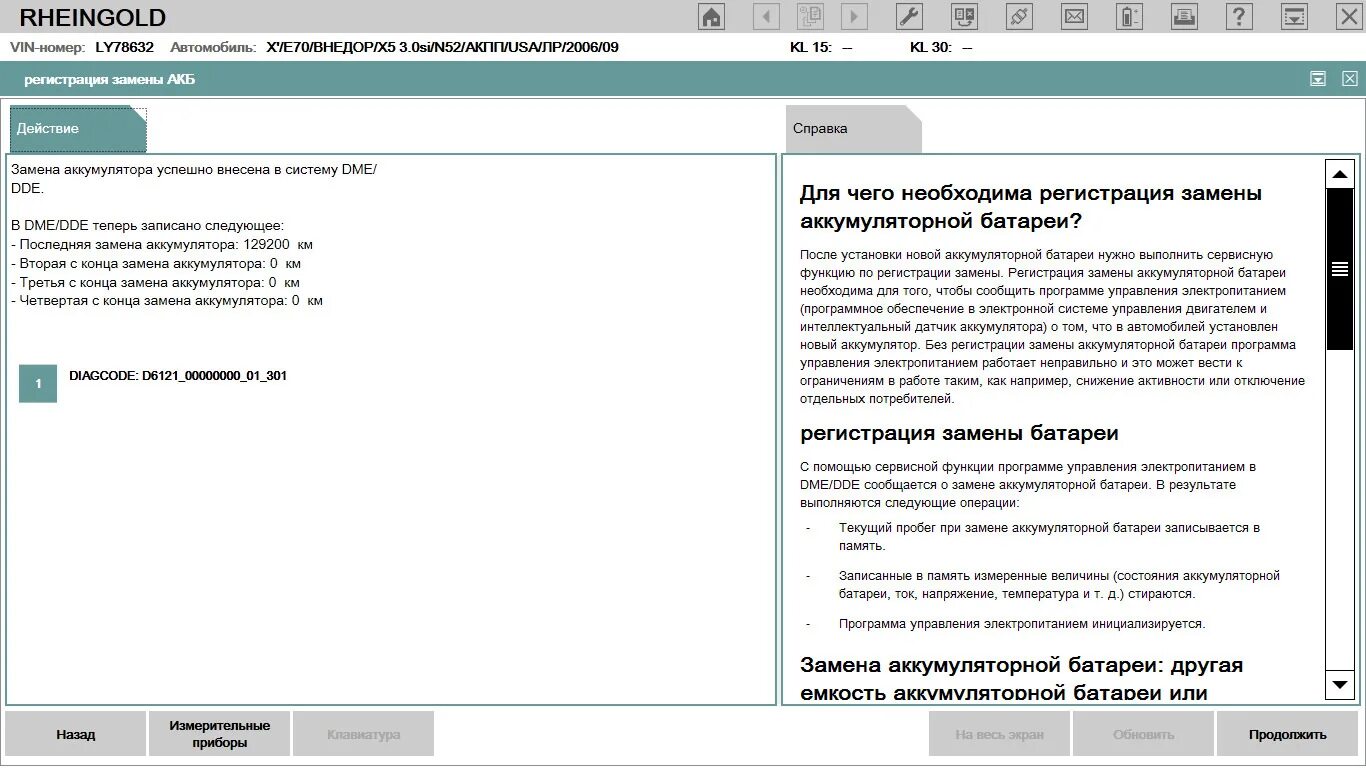
Task: Switch to the Действие tab
Action: [x=78, y=129]
